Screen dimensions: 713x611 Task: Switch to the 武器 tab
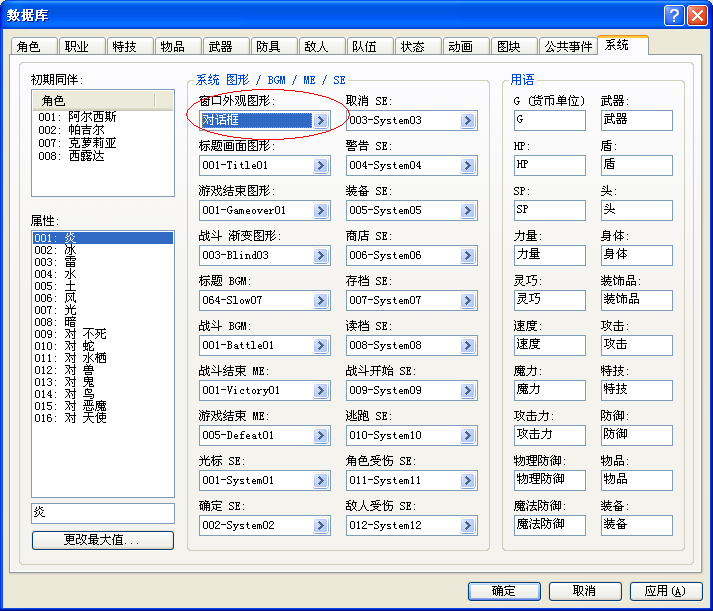pyautogui.click(x=226, y=46)
